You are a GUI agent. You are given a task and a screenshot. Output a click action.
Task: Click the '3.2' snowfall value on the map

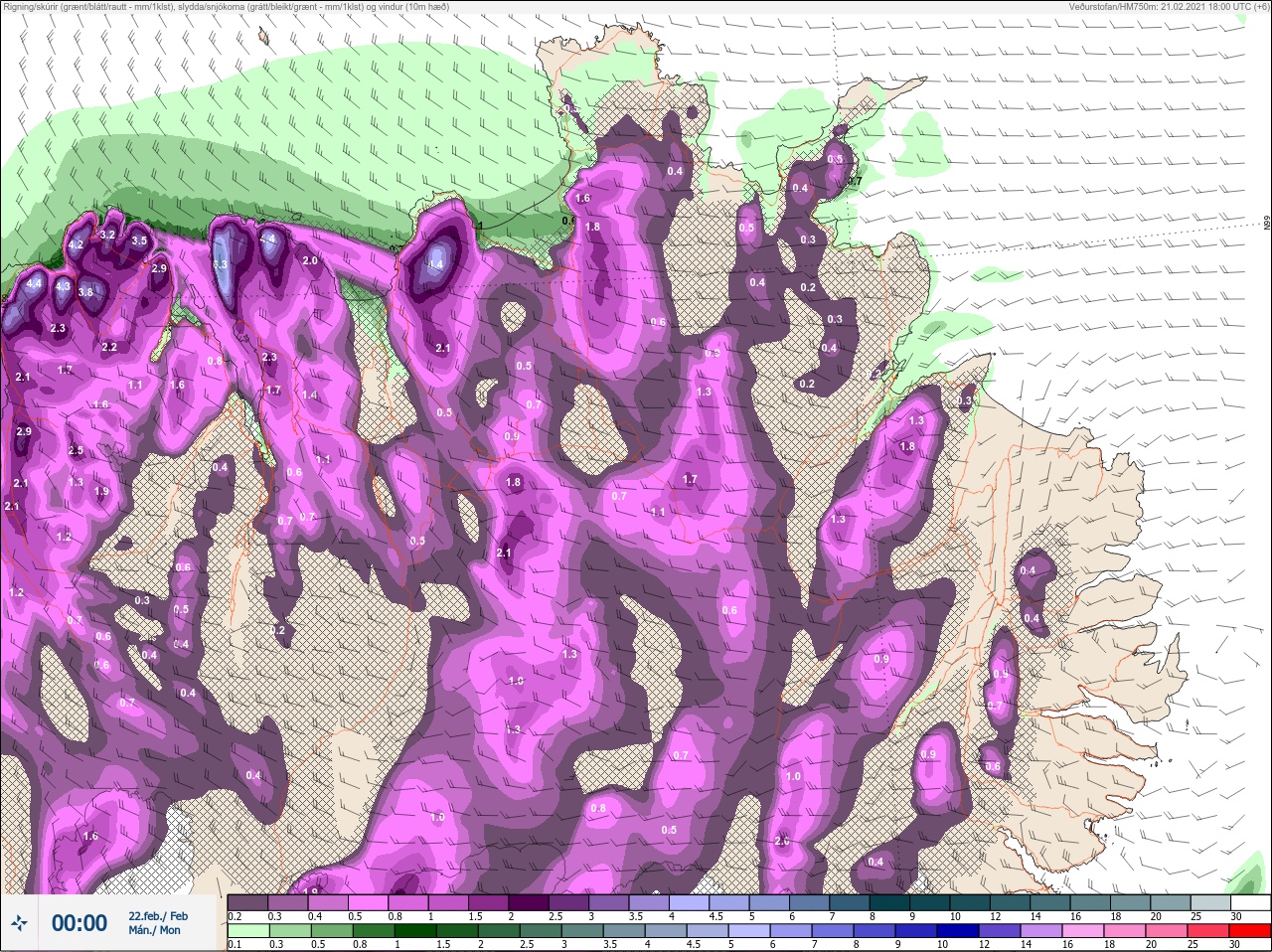coord(108,235)
